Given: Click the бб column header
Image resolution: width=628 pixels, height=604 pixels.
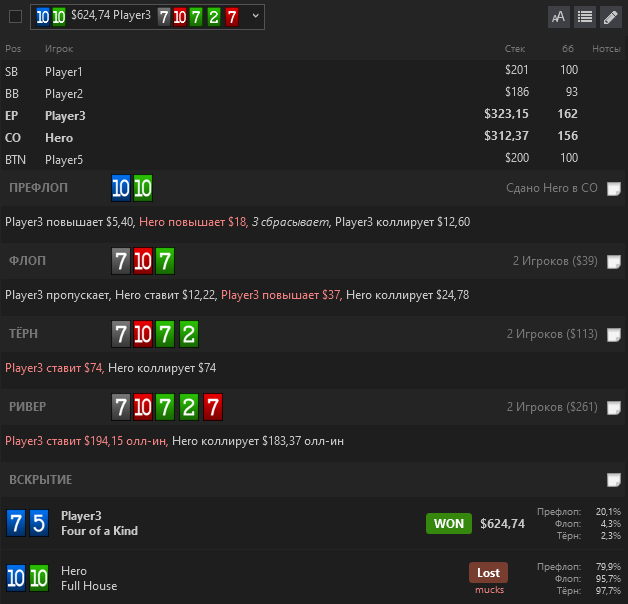Looking at the screenshot, I should pos(568,49).
